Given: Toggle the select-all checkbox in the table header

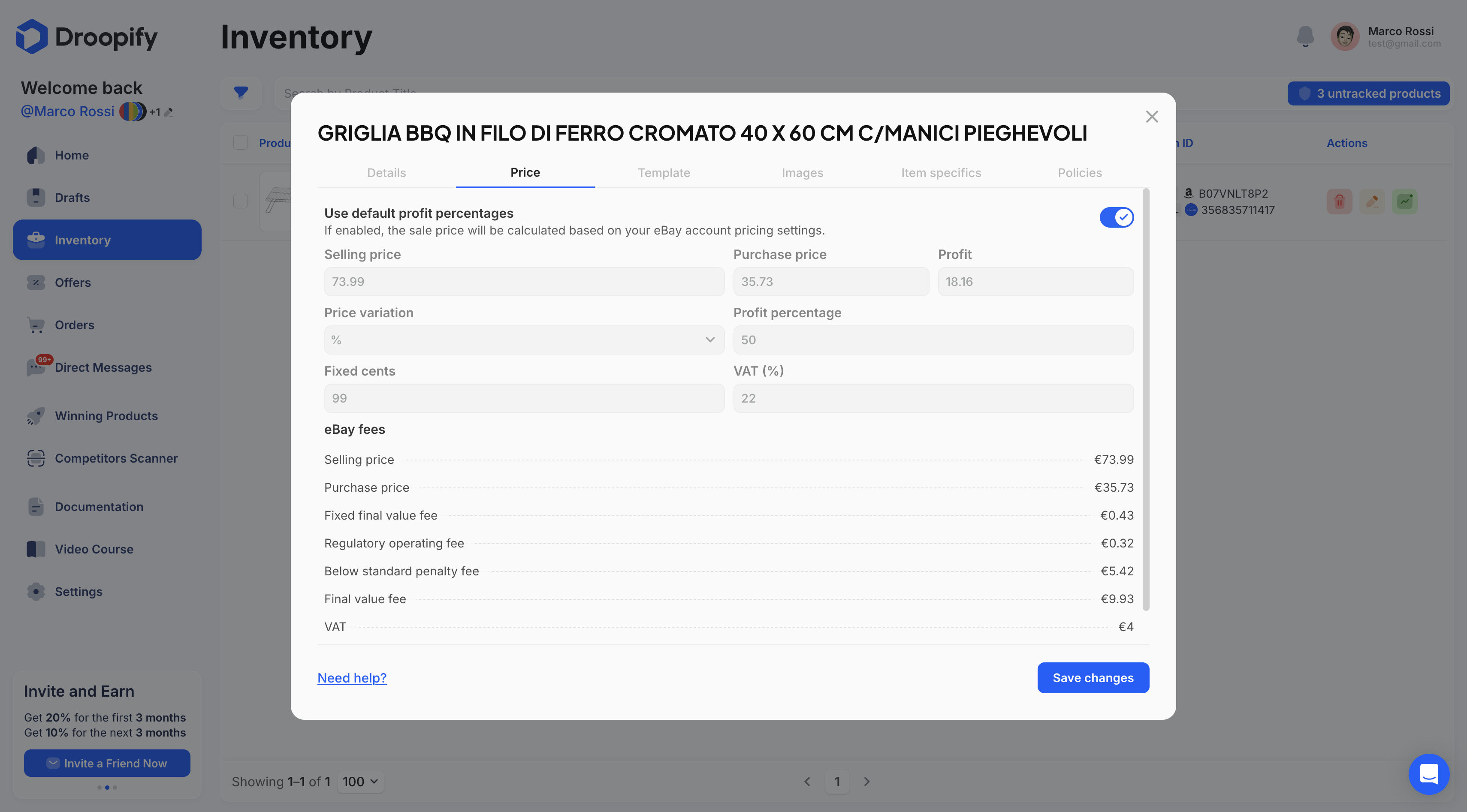Looking at the screenshot, I should tap(241, 142).
